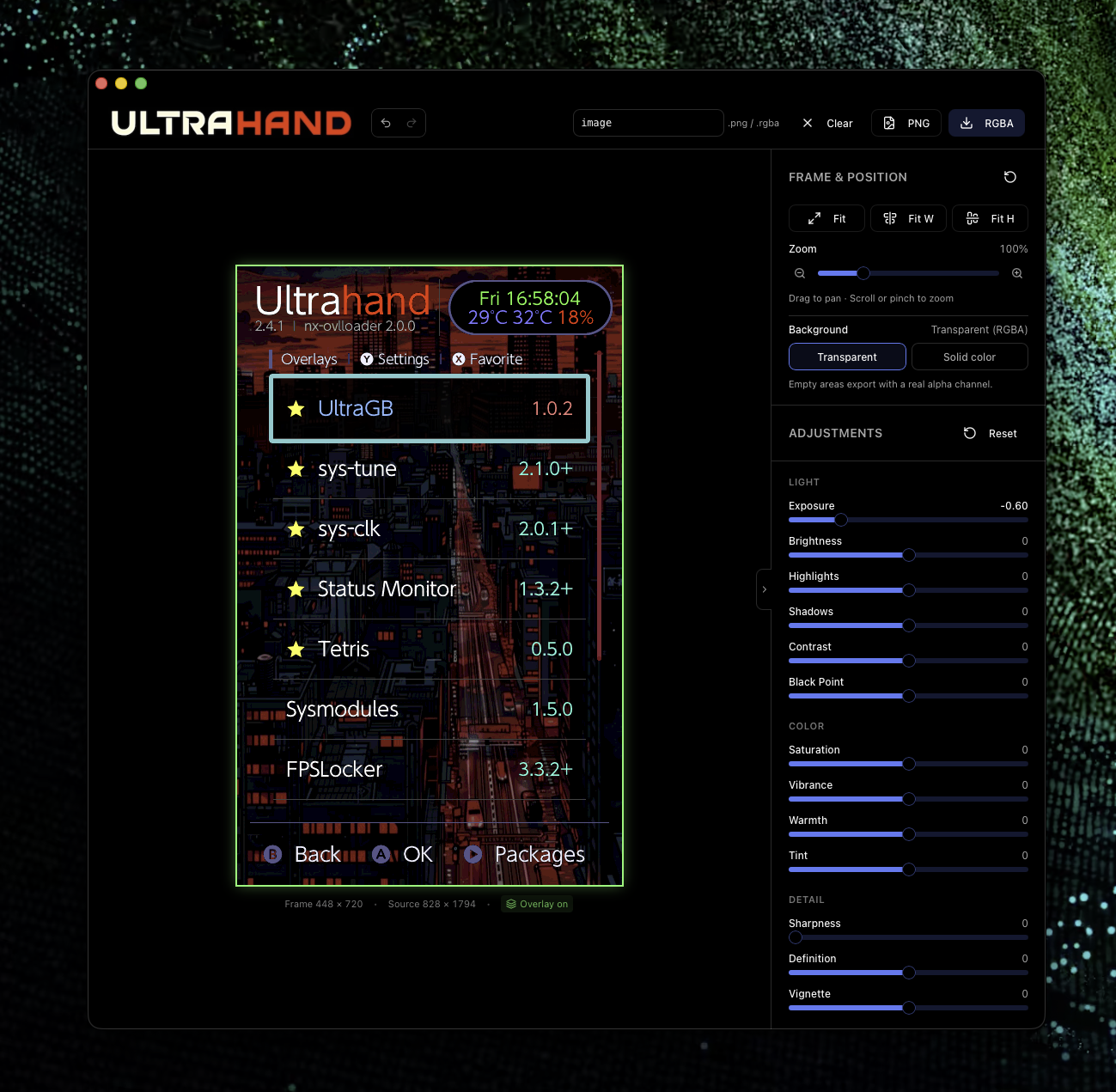1116x1092 pixels.
Task: Click the Fit W button
Action: click(908, 218)
